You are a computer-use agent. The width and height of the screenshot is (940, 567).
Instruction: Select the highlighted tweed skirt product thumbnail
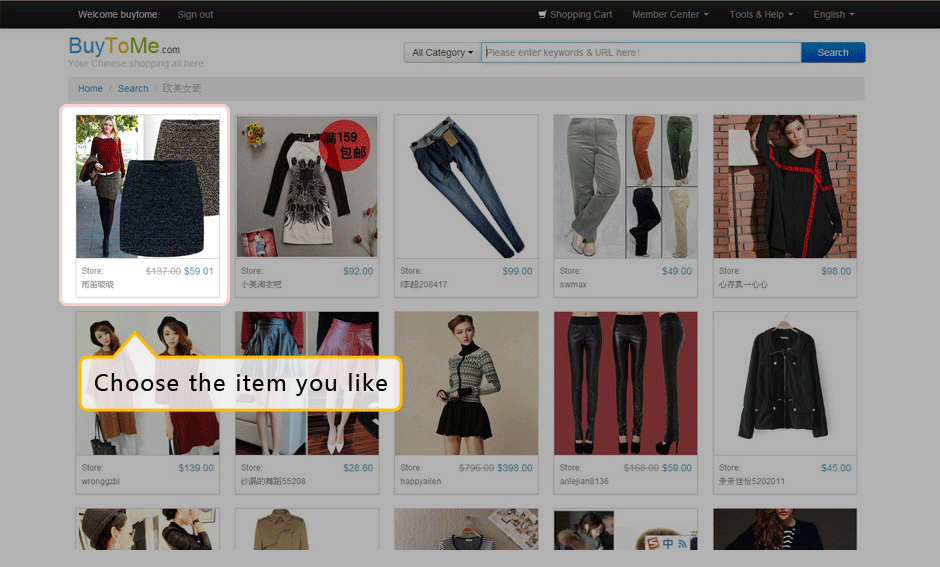(147, 187)
